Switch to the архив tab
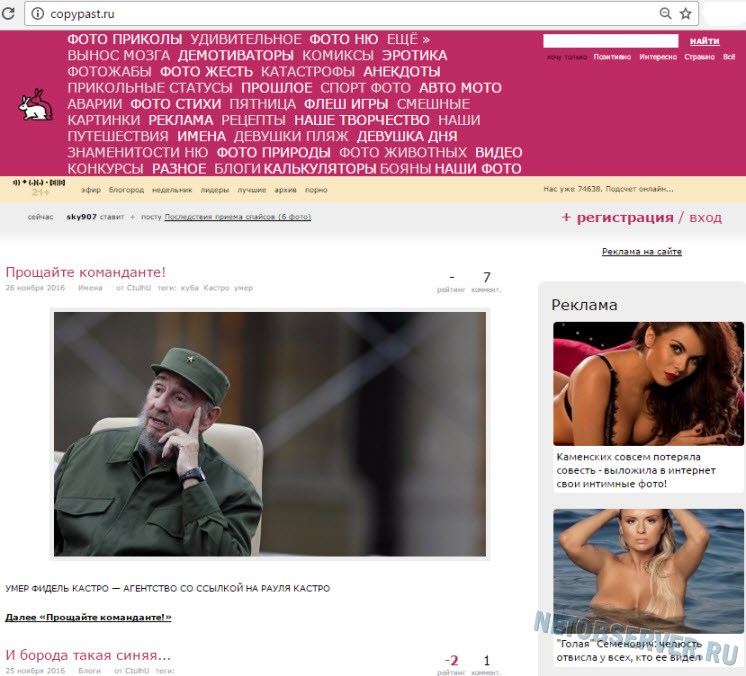Viewport: 746px width, 676px height. click(285, 190)
